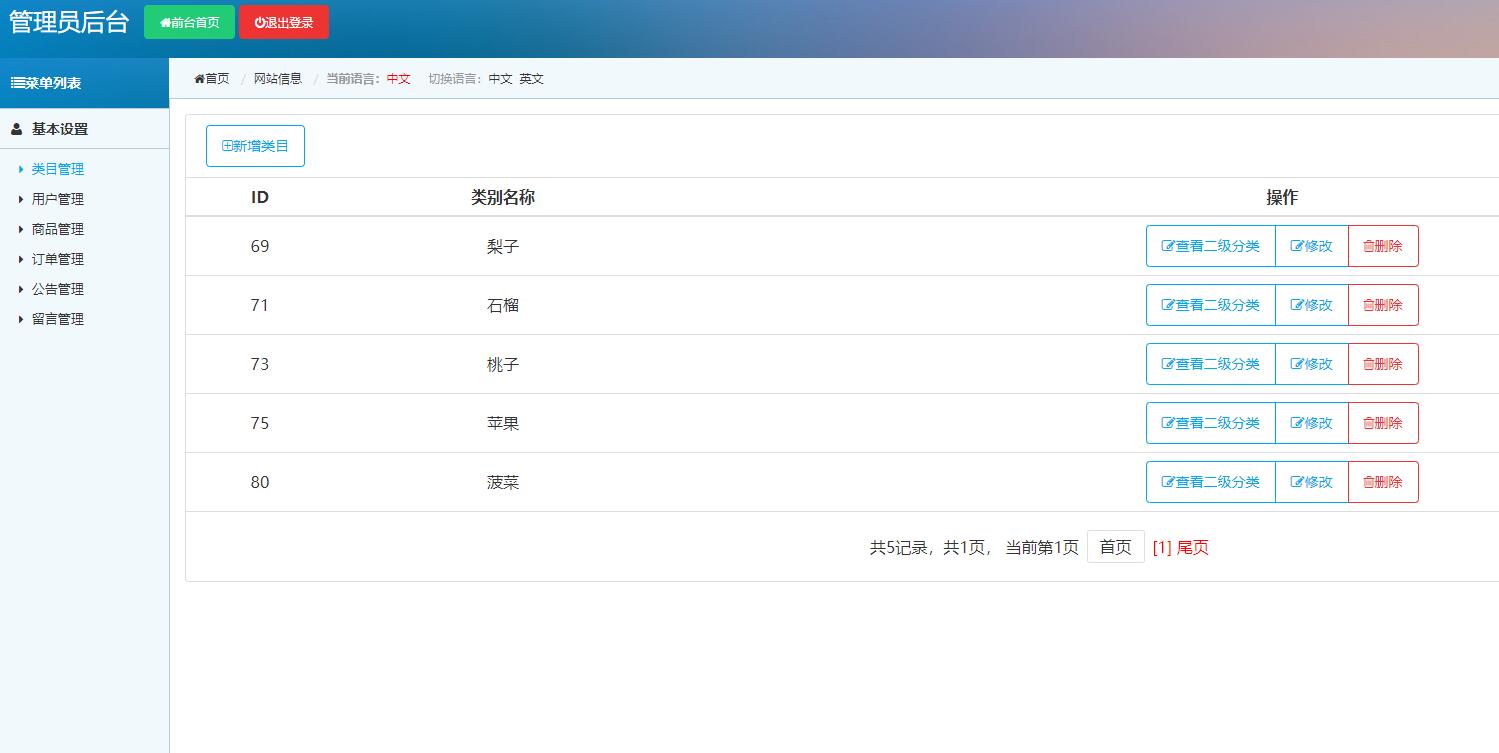This screenshot has height=753, width=1499.
Task: Click the 前台首页 green button
Action: coord(189,22)
